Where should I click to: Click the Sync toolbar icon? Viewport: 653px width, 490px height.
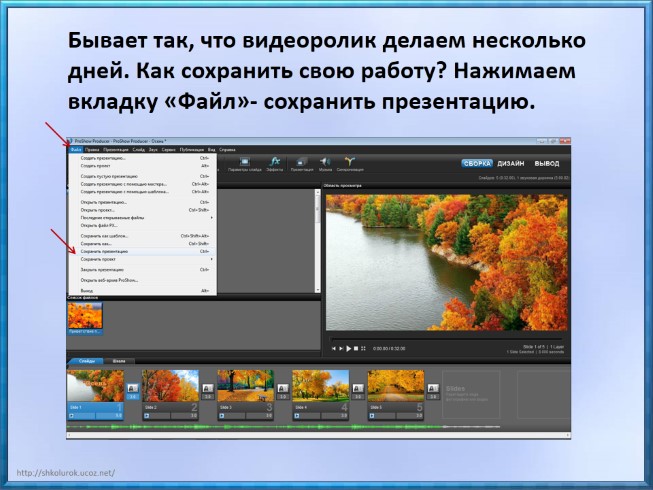tap(351, 163)
